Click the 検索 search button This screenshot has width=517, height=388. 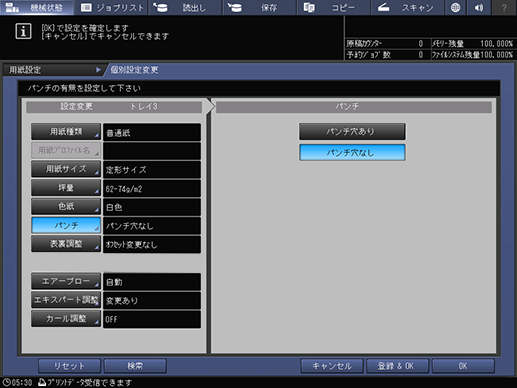135,366
